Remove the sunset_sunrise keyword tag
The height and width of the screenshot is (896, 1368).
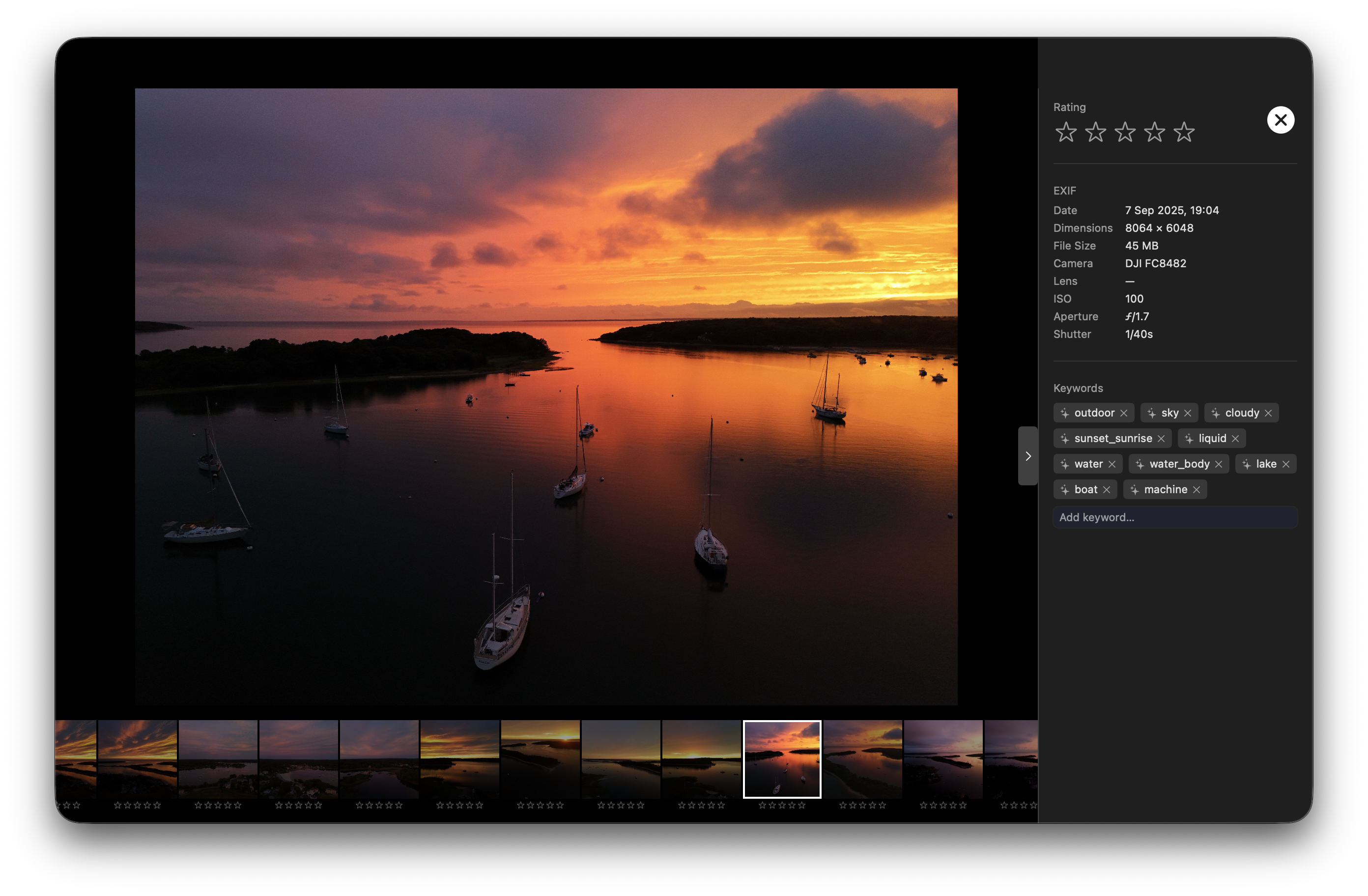(1161, 439)
